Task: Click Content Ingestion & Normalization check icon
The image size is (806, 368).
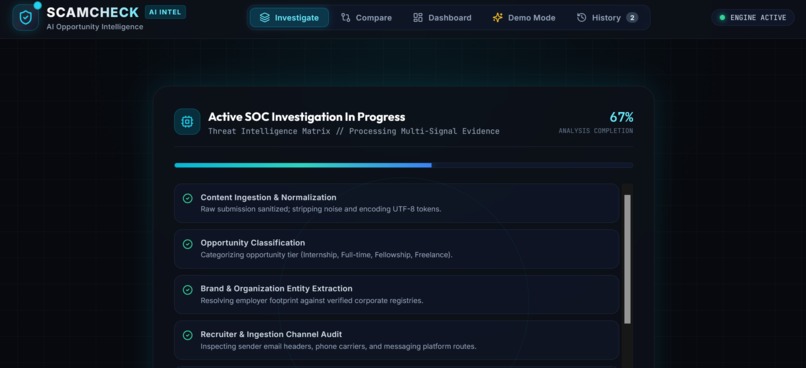Action: [x=188, y=198]
